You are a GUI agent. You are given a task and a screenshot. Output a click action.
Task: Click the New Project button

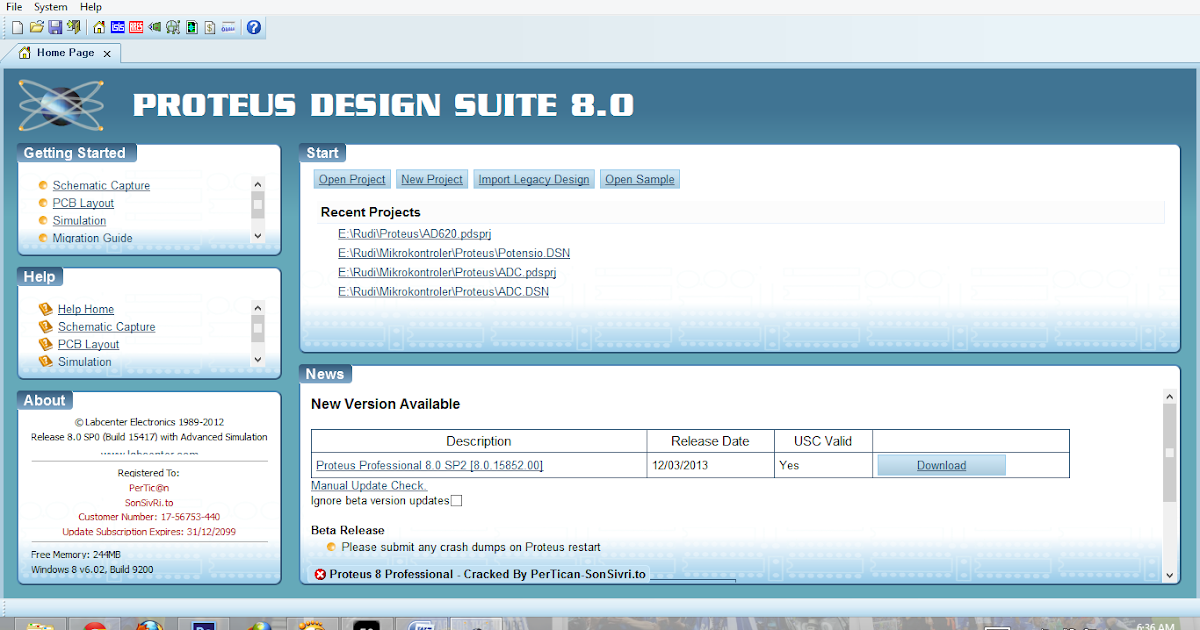(432, 179)
